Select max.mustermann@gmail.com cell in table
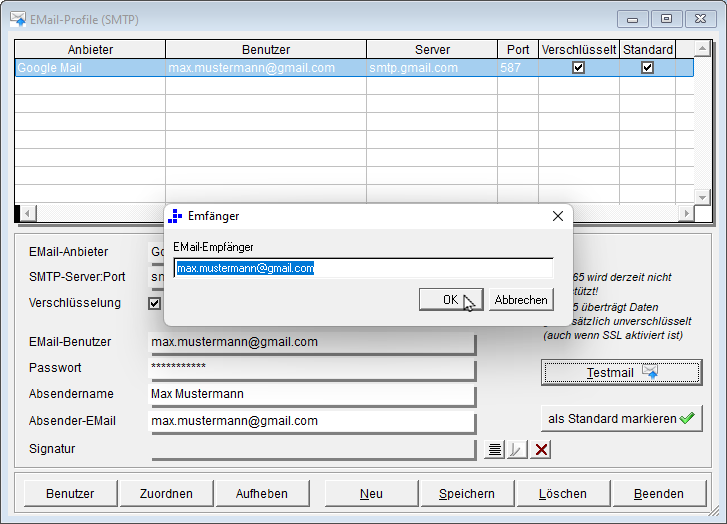This screenshot has height=524, width=727. [266, 68]
